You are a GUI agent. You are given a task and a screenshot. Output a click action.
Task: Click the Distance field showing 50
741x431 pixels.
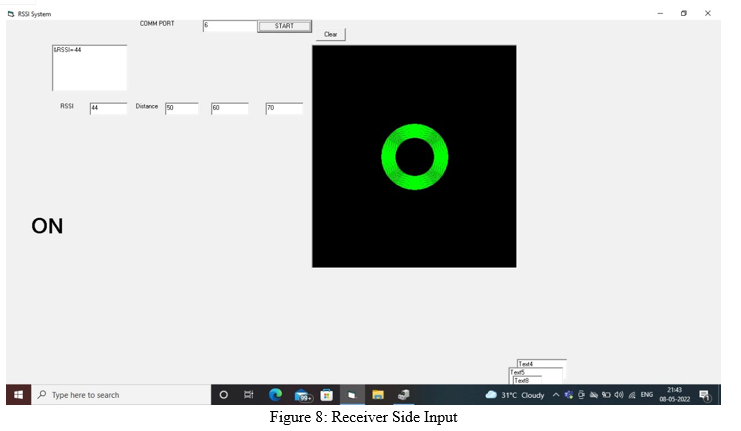point(181,108)
